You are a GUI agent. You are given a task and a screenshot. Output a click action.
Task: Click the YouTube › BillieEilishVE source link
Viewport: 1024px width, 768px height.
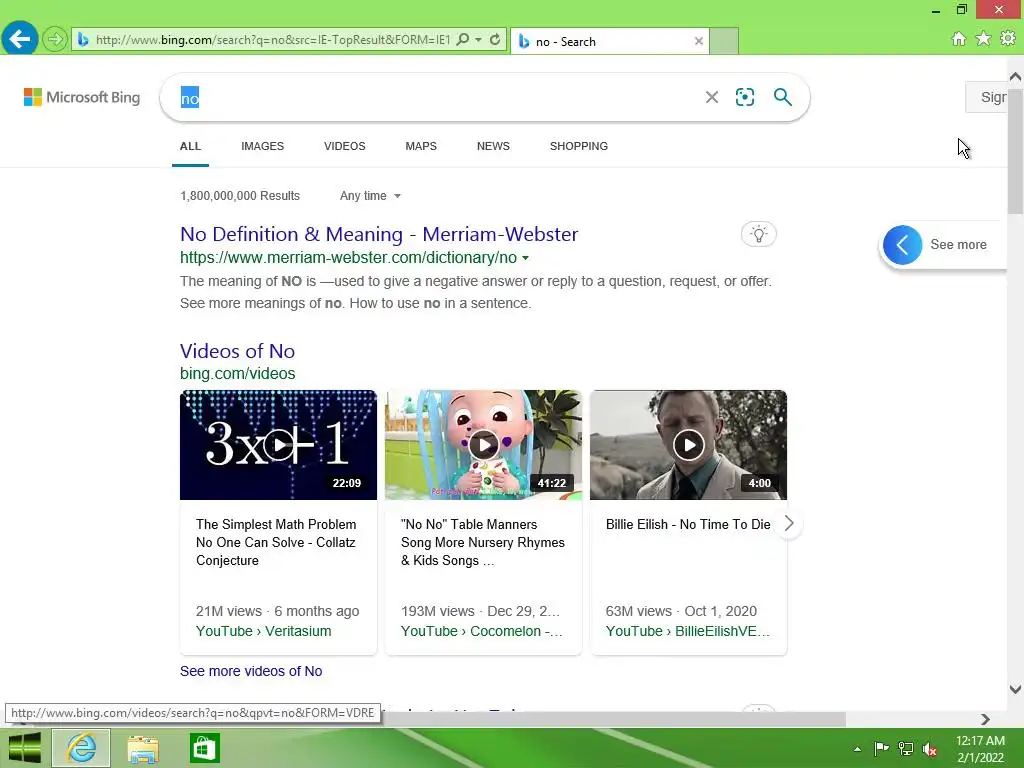688,631
